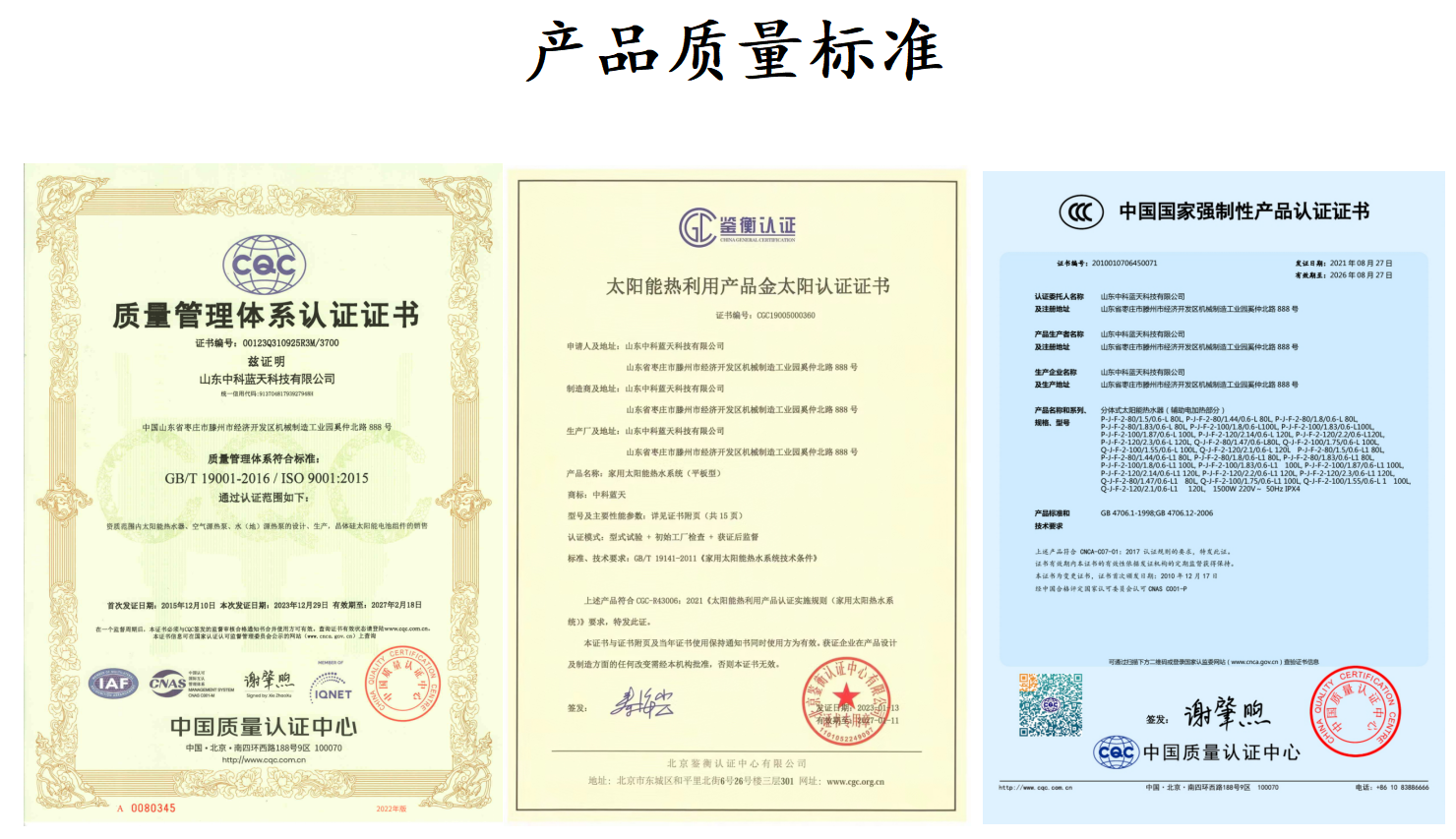Click the phone number +86 10 83886666
The image size is (1456, 839).
[1400, 788]
